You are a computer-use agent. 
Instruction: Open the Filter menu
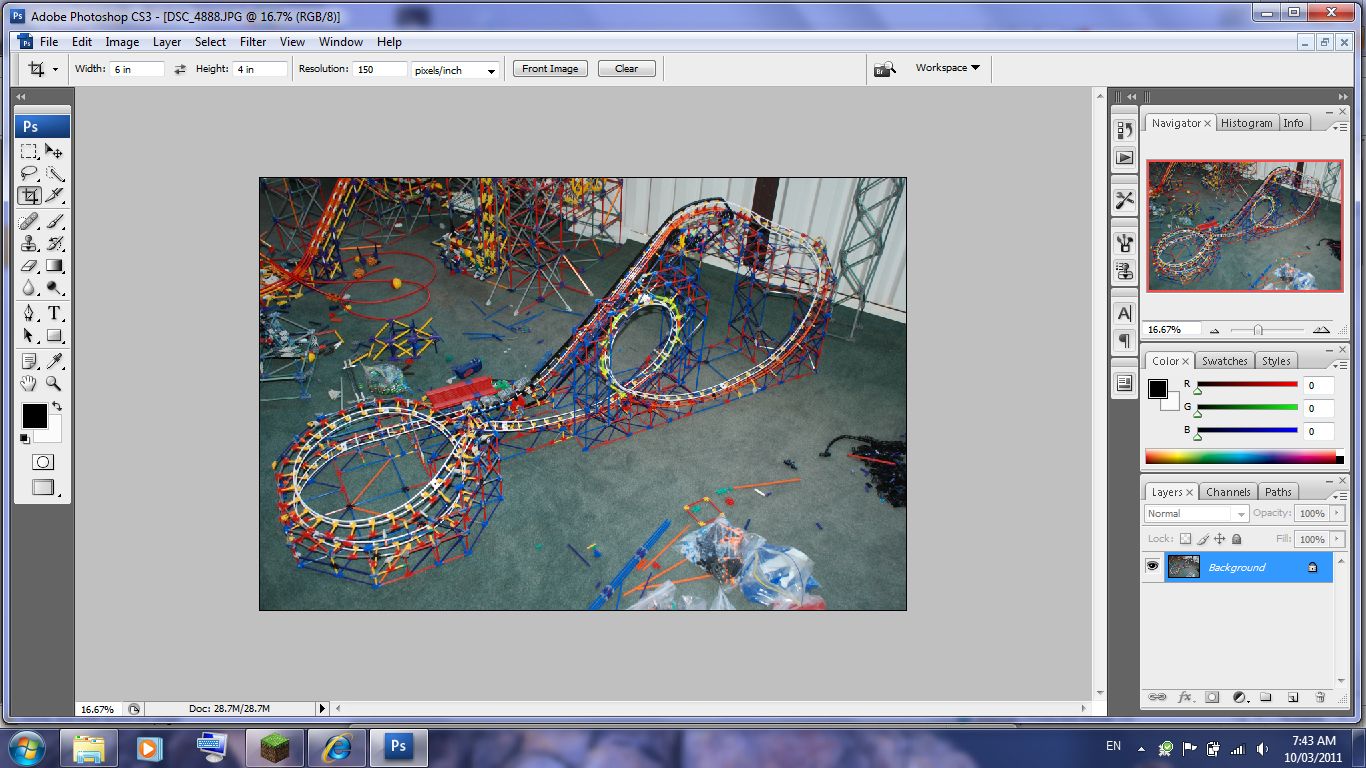[253, 42]
